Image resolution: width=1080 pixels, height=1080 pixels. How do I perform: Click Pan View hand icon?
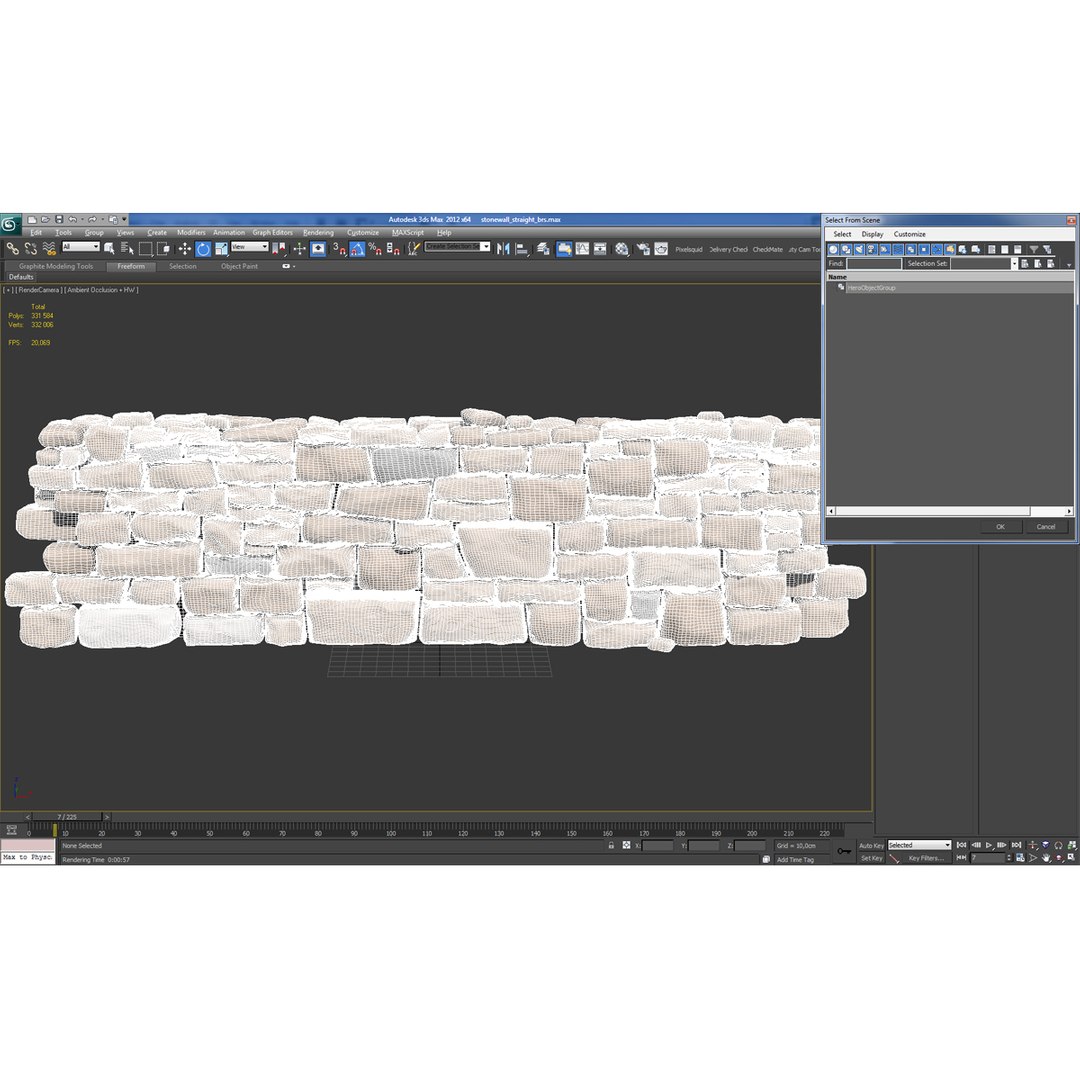point(1046,858)
